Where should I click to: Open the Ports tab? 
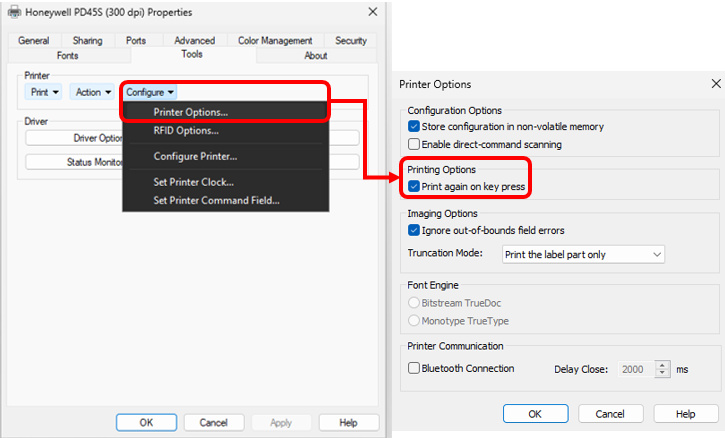tap(136, 41)
